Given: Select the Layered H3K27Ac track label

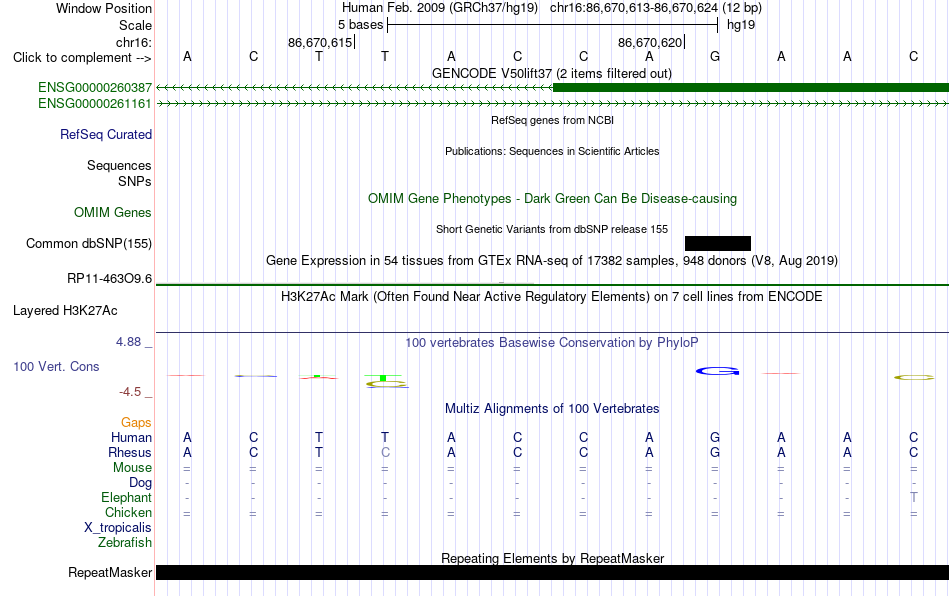Looking at the screenshot, I should pyautogui.click(x=65, y=311).
